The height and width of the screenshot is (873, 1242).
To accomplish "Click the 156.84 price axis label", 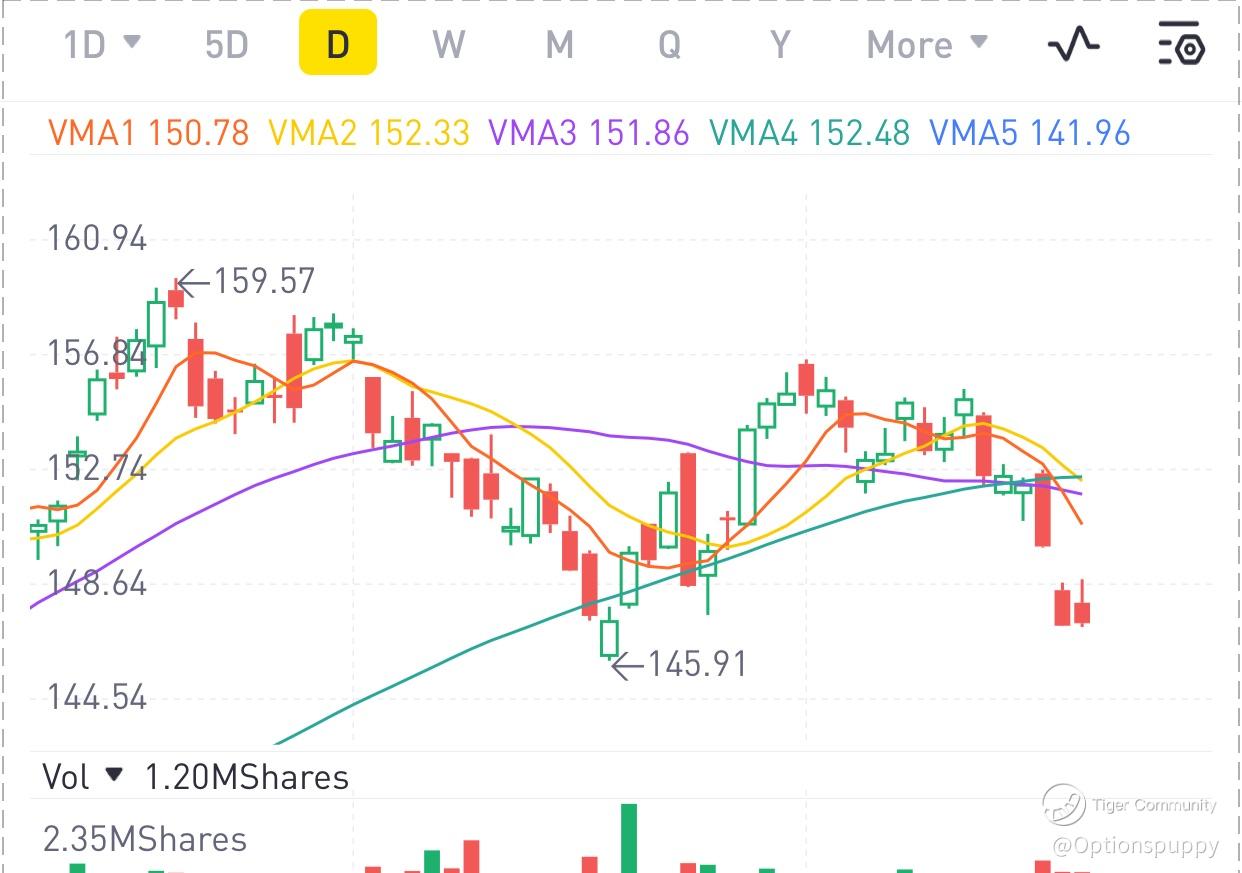I will click(97, 354).
